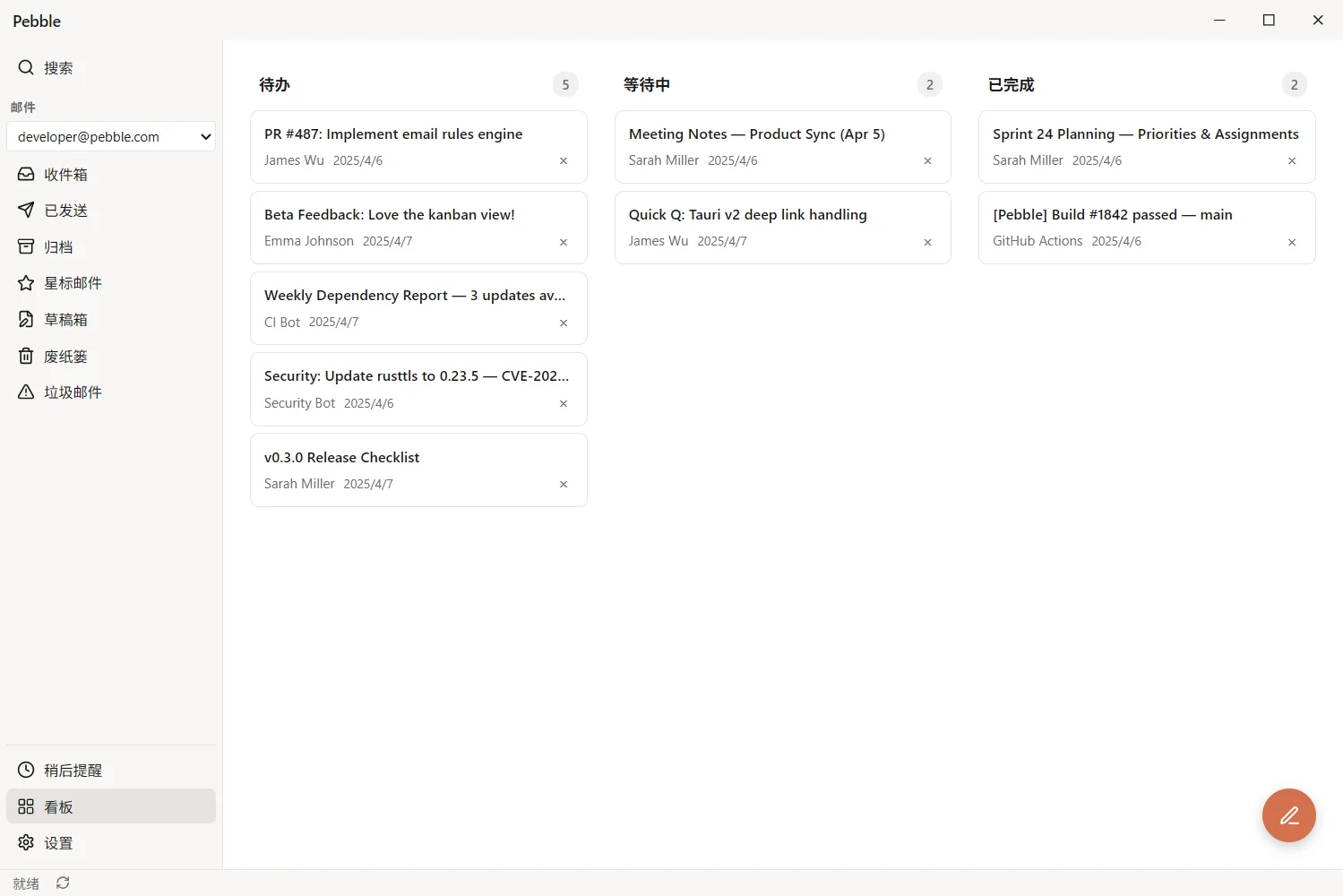This screenshot has width=1343, height=896.
Task: Click the 已完成 count badge 2
Action: [1294, 84]
